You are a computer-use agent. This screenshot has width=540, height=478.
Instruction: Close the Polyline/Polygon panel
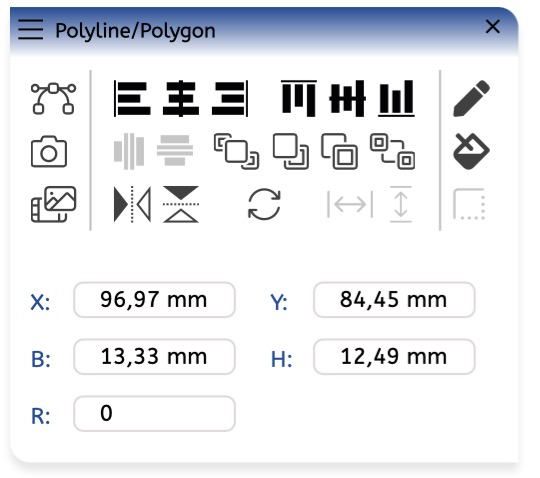point(492,27)
